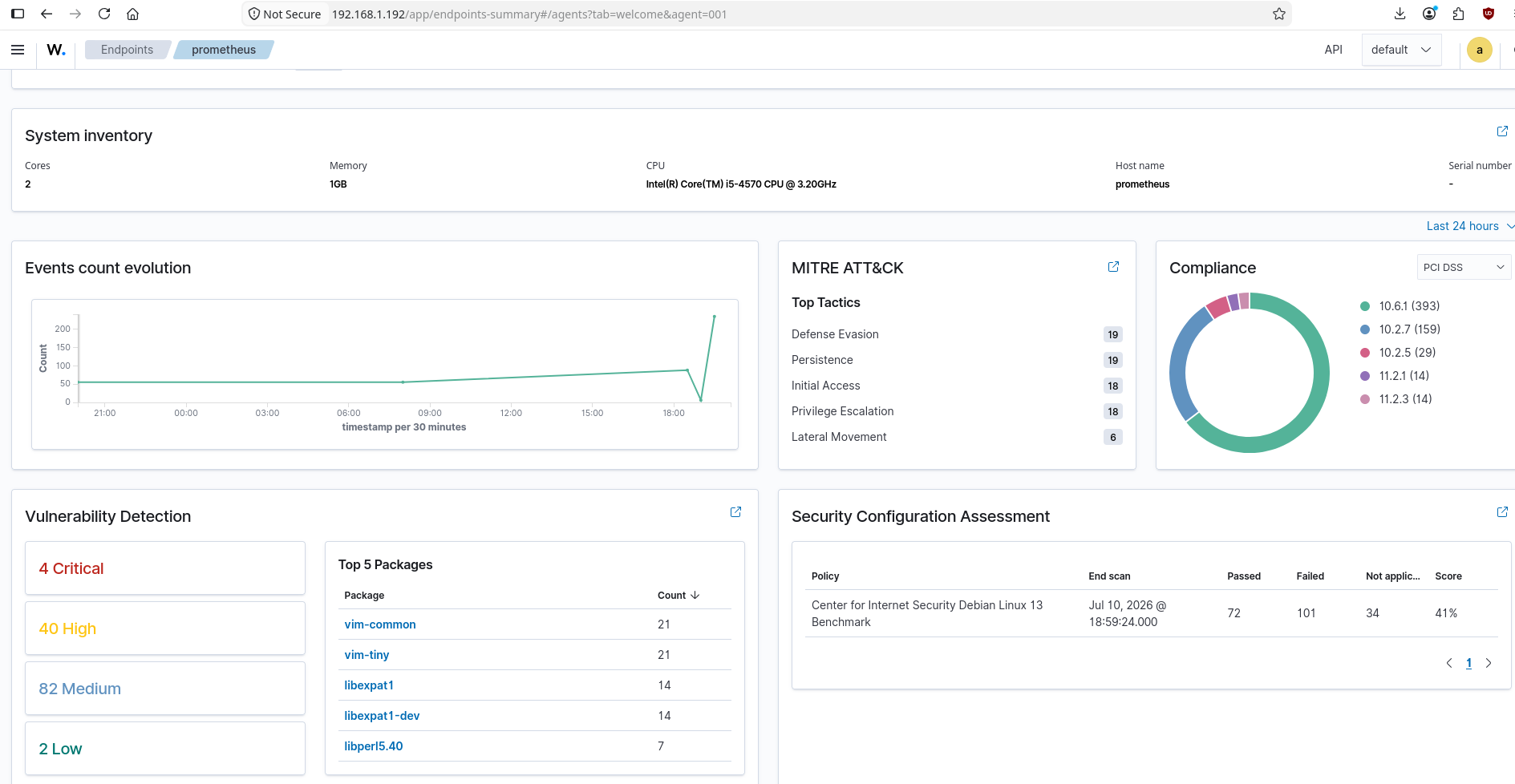Click the API label in header

coord(1333,50)
